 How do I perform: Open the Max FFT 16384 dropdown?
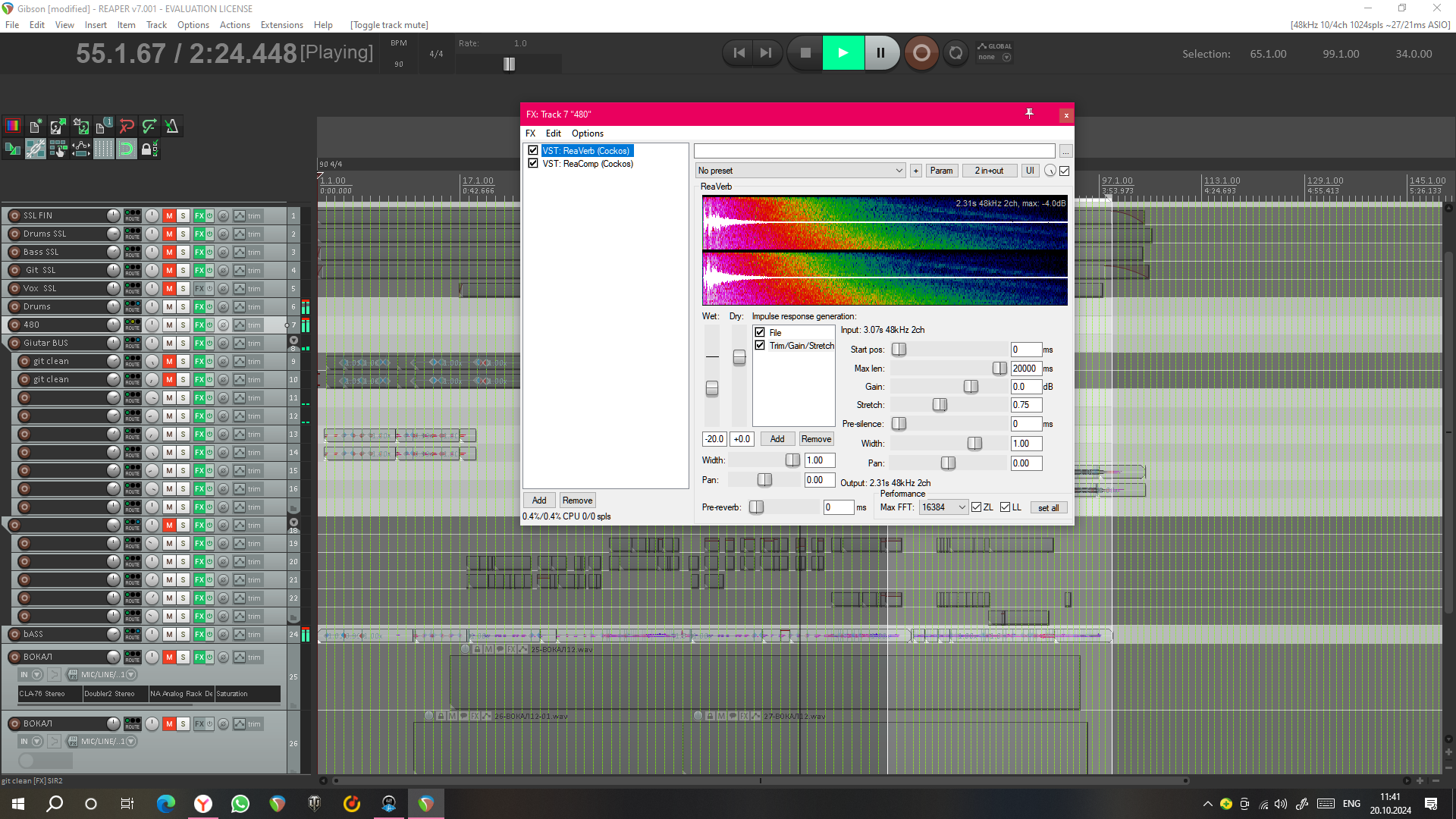[x=943, y=507]
